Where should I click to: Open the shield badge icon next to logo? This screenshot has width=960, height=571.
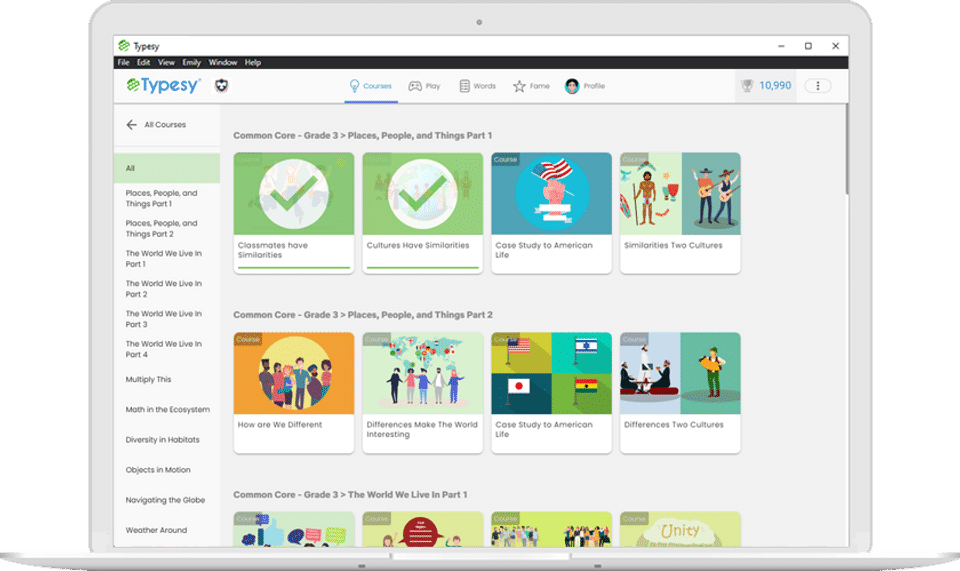(x=222, y=86)
